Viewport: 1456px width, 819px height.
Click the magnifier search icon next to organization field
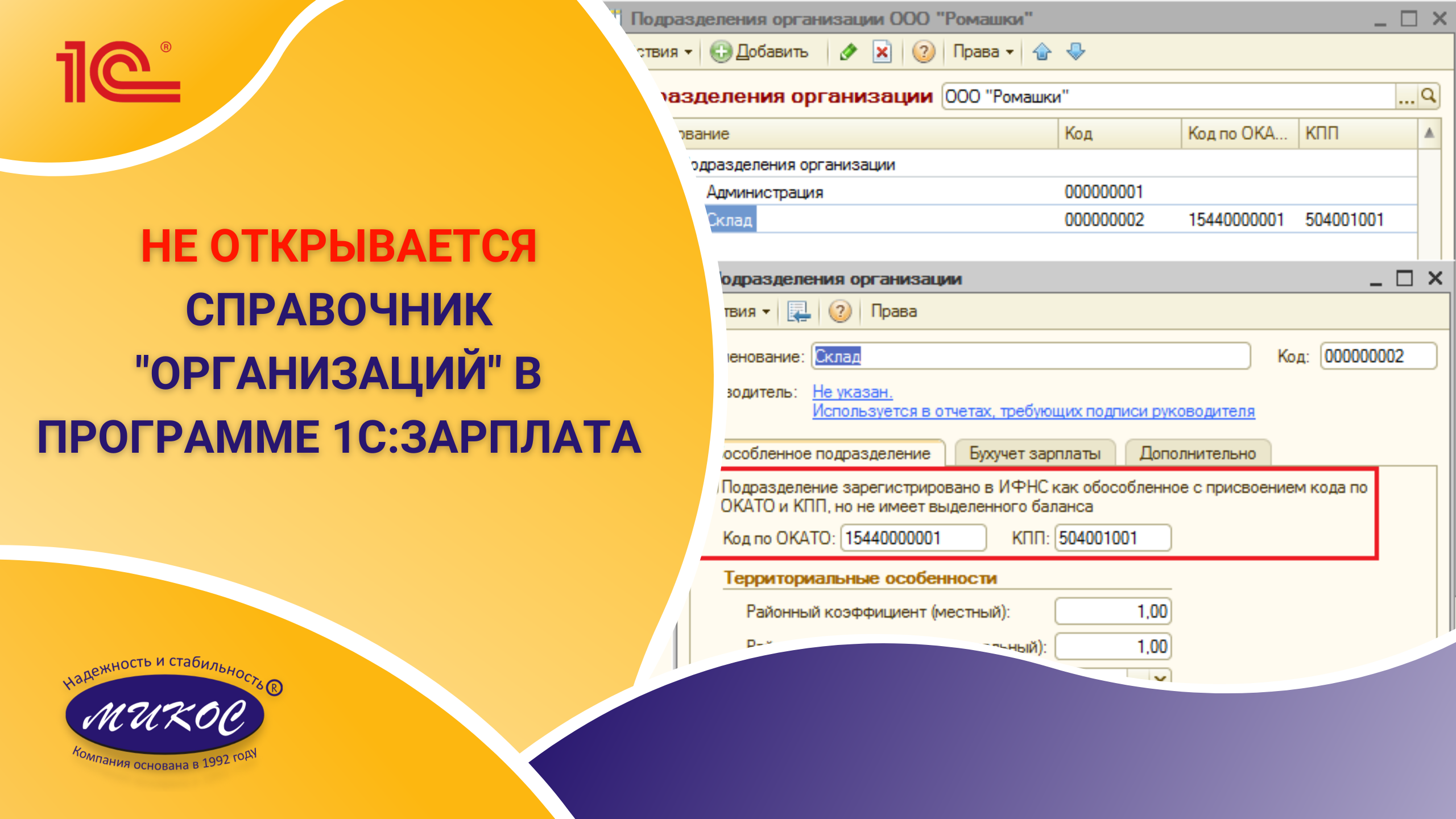click(1429, 97)
